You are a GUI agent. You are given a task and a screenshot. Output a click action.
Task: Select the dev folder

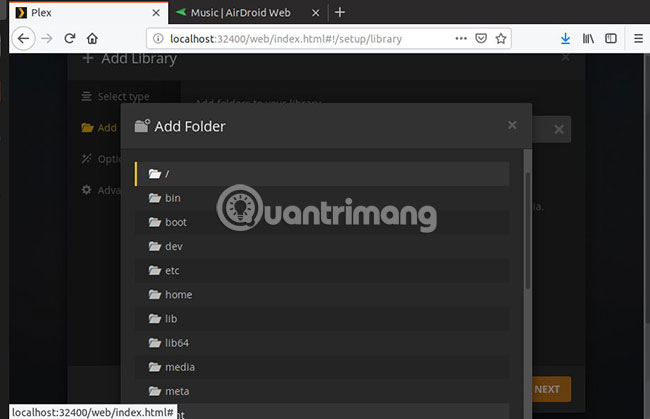[x=322, y=246]
